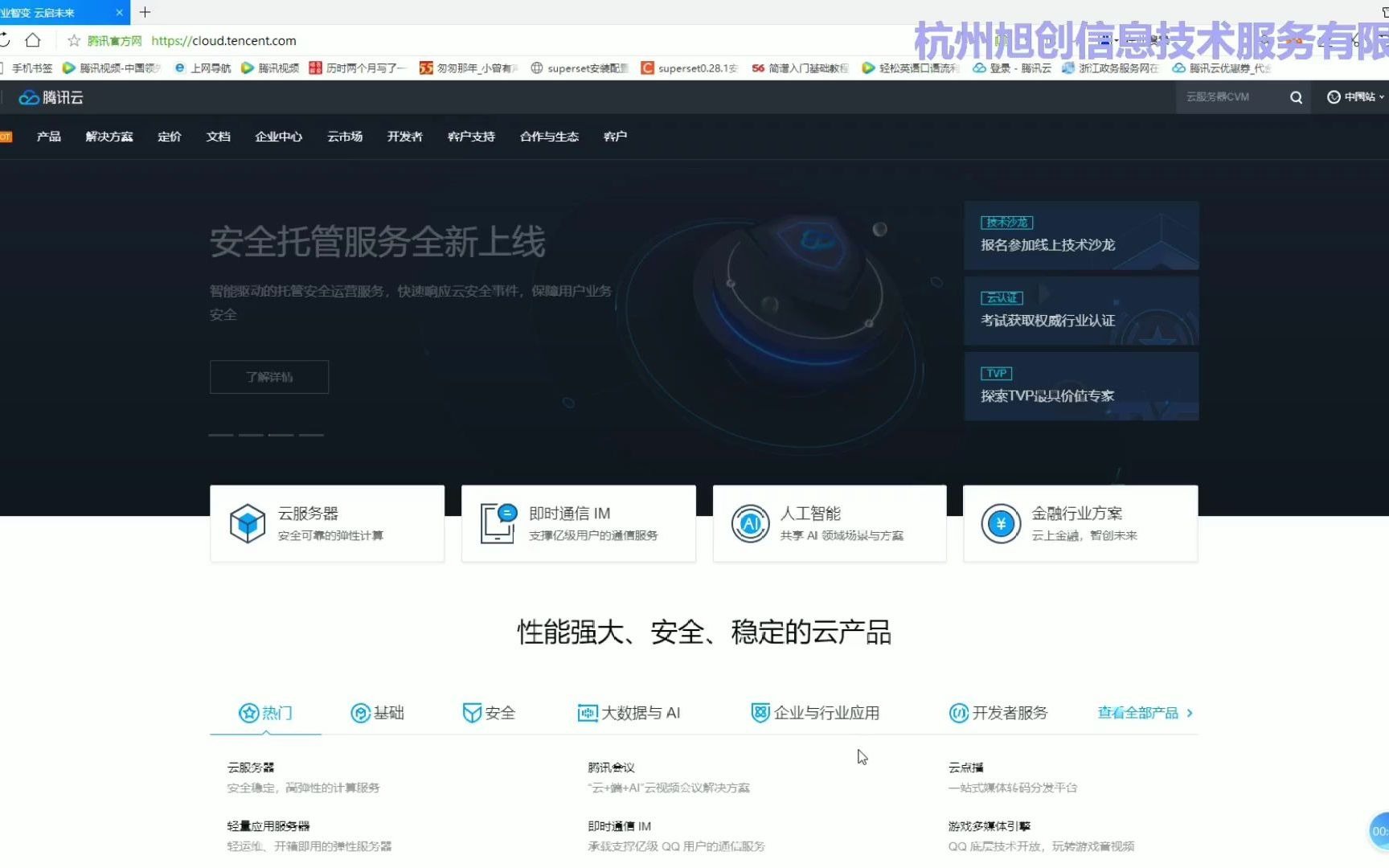
Task: Open the 产品 menu
Action: [x=48, y=137]
